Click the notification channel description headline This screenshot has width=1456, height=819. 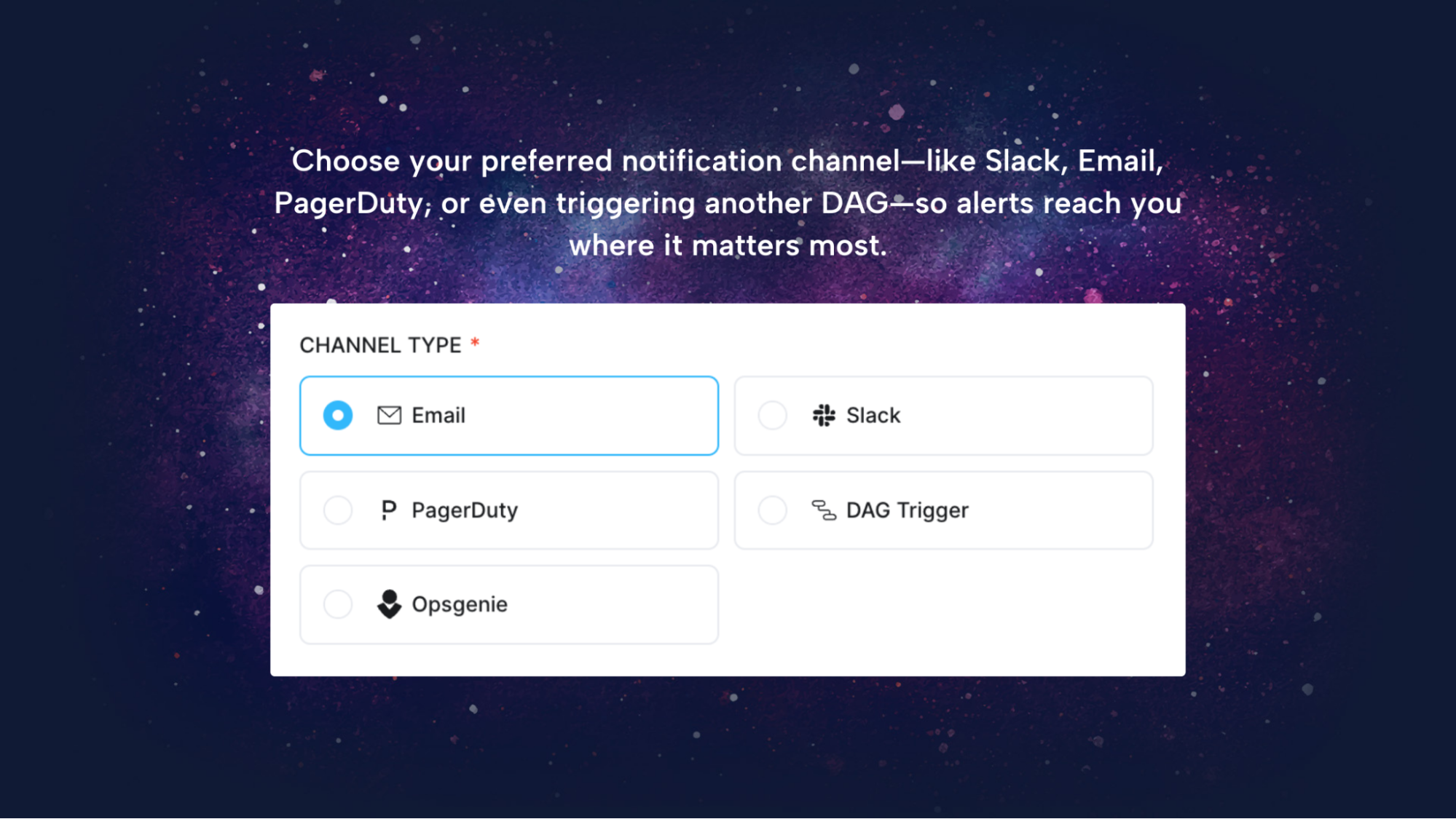click(728, 203)
